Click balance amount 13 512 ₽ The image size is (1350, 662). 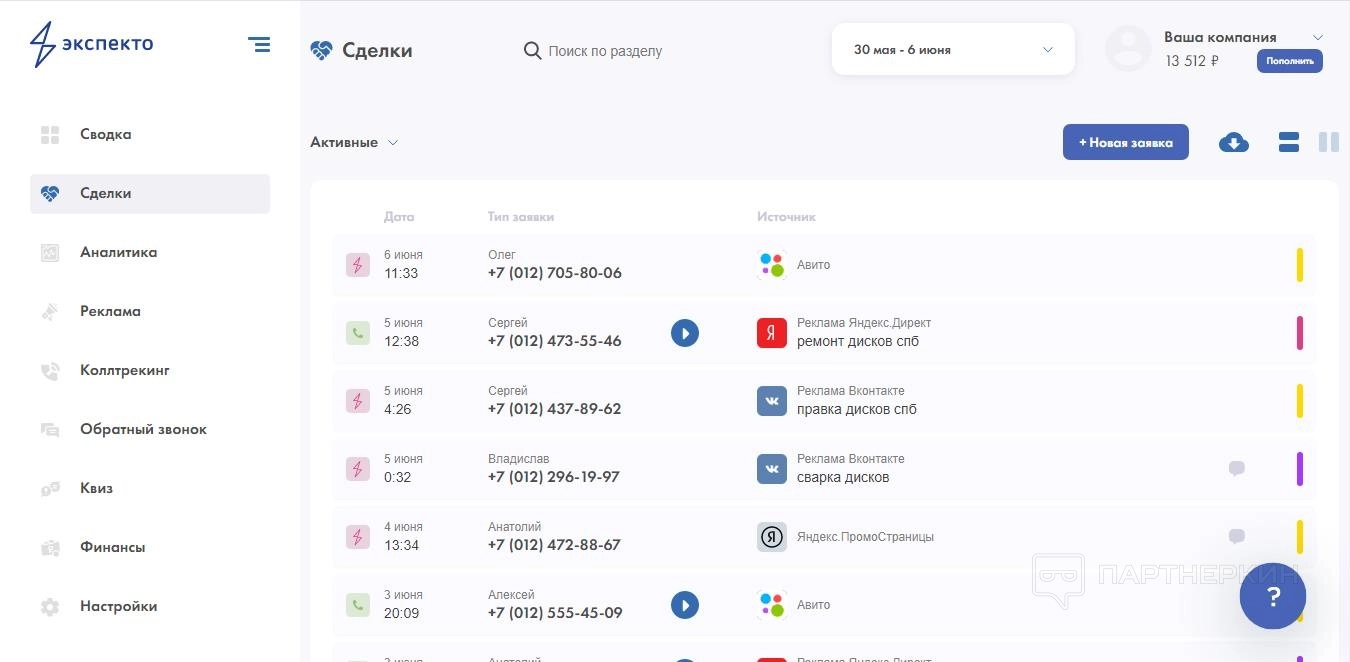click(1192, 61)
